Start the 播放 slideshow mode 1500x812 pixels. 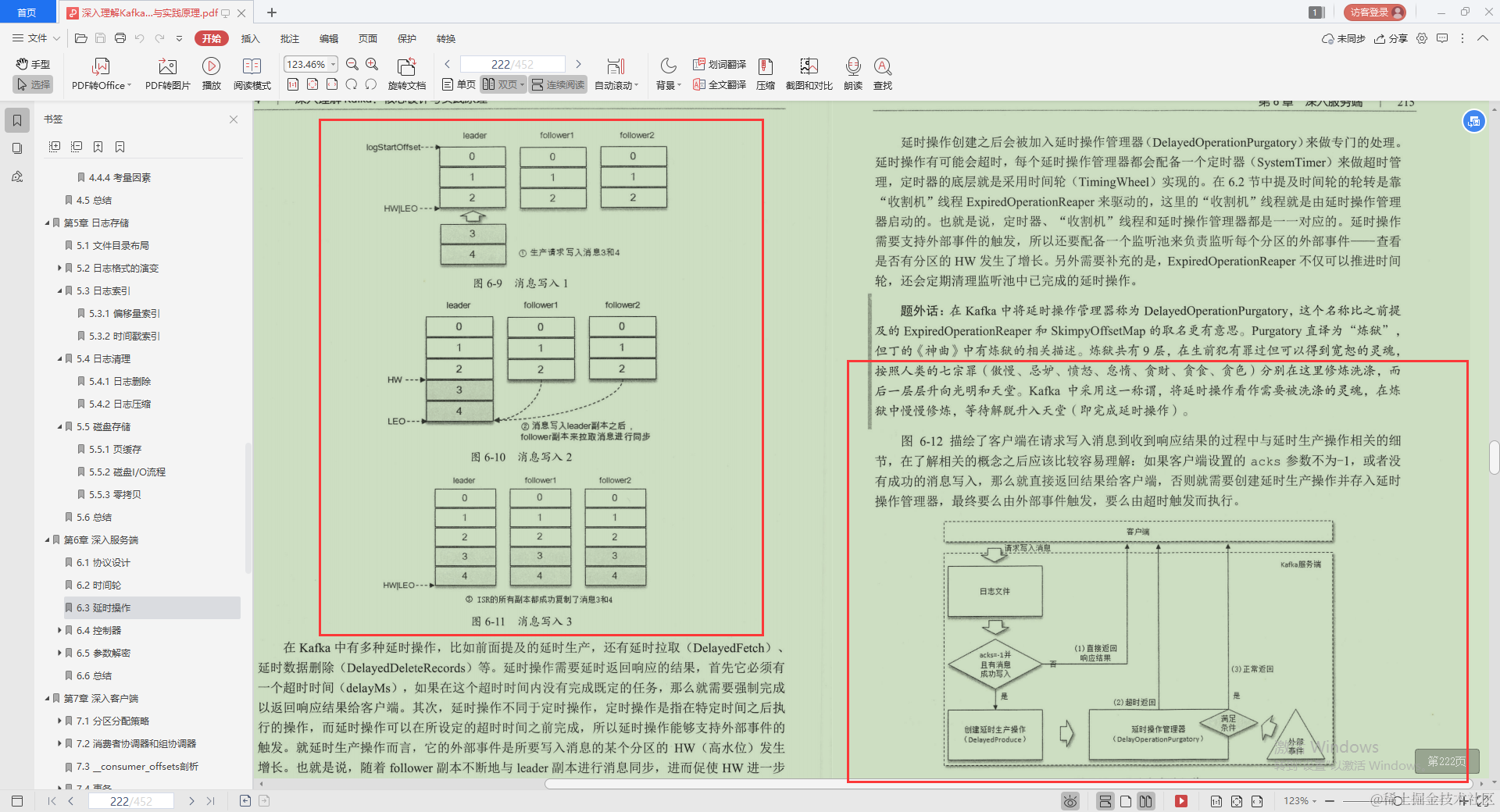point(211,73)
